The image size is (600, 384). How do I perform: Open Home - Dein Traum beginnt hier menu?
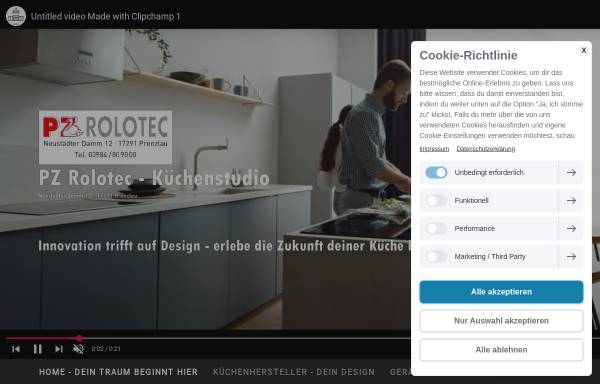pos(118,372)
